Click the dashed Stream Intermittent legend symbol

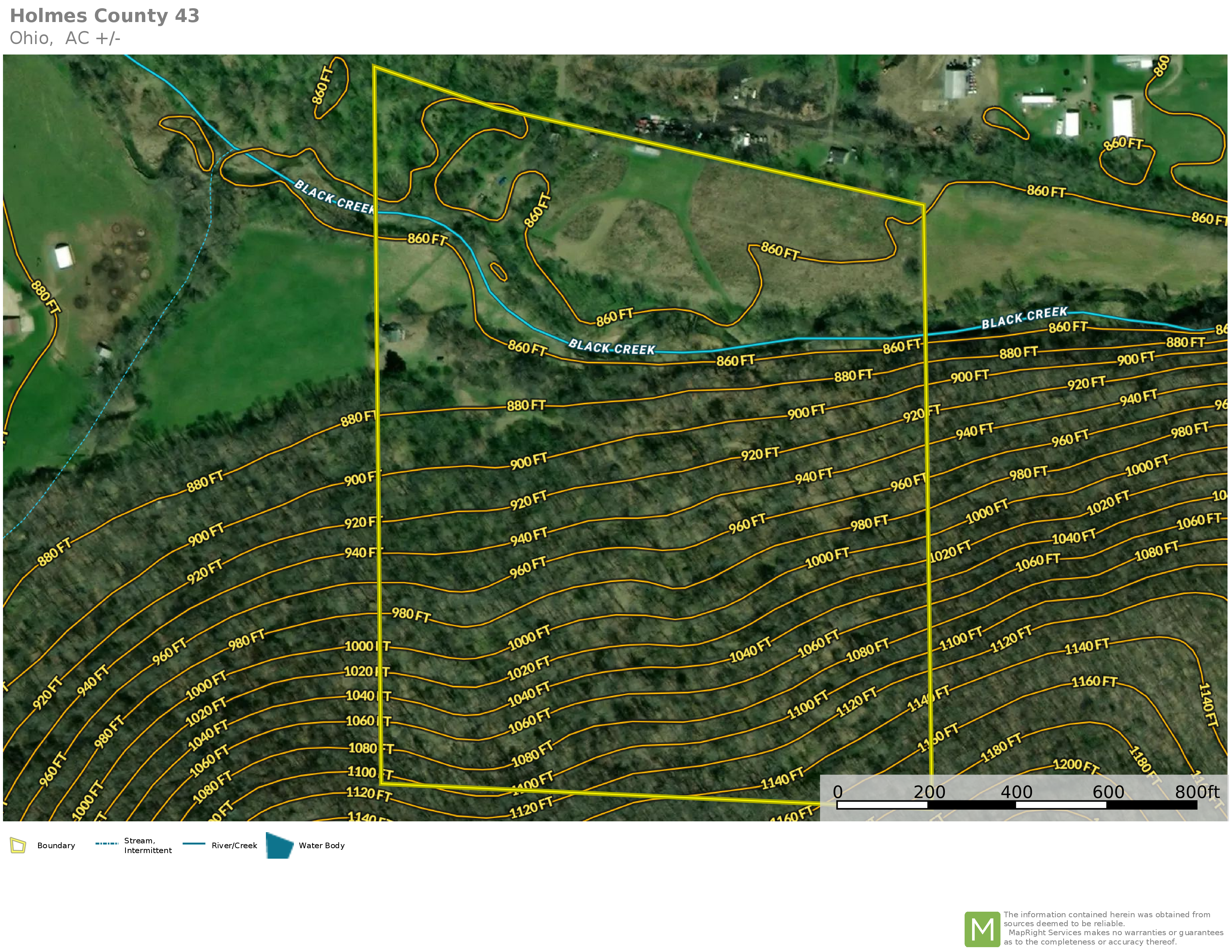(106, 844)
